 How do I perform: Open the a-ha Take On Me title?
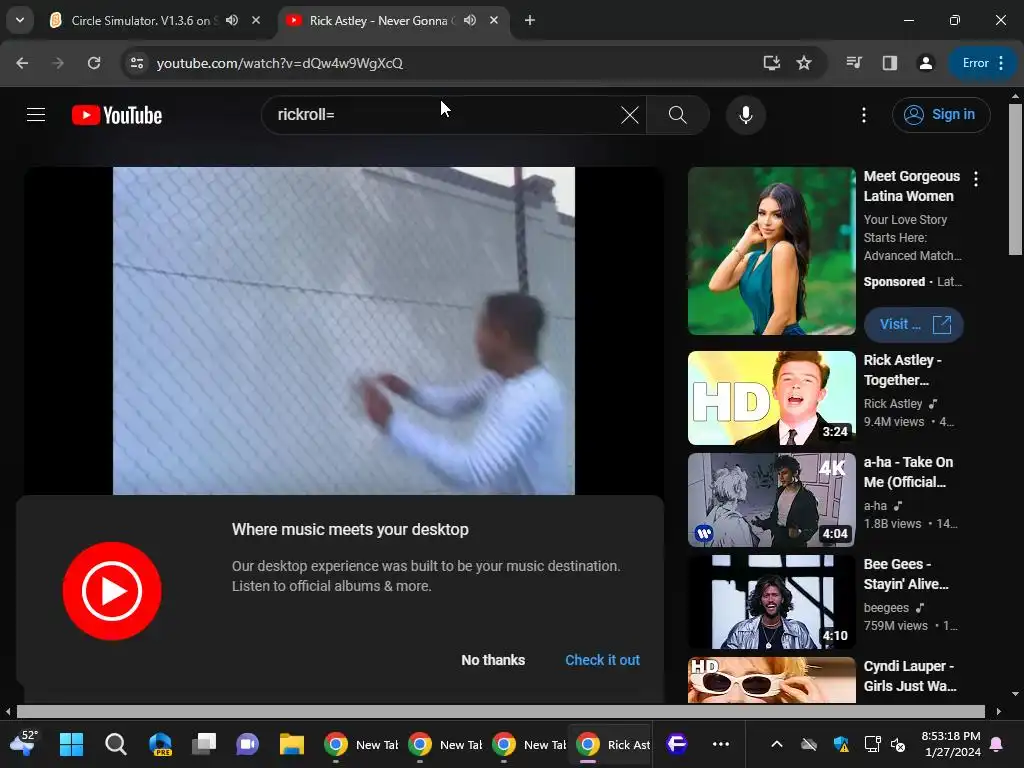click(908, 472)
